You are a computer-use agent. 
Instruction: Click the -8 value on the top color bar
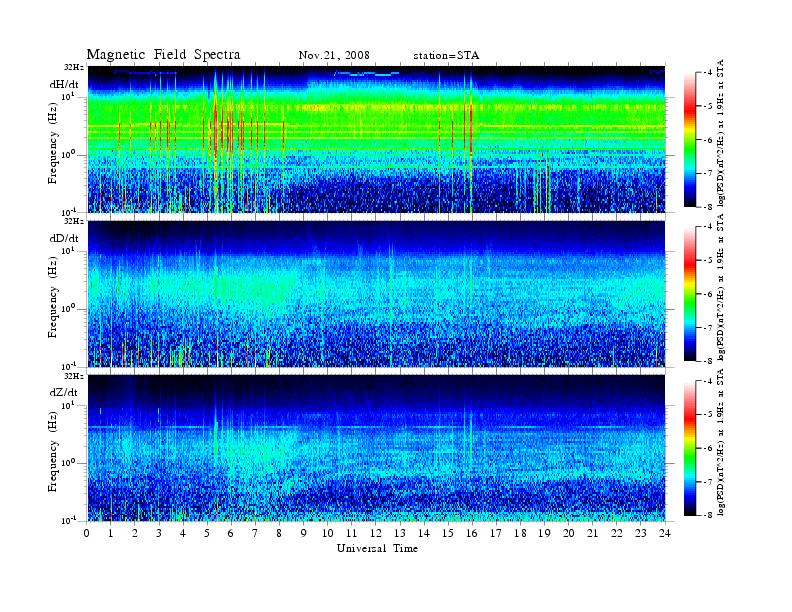point(709,207)
